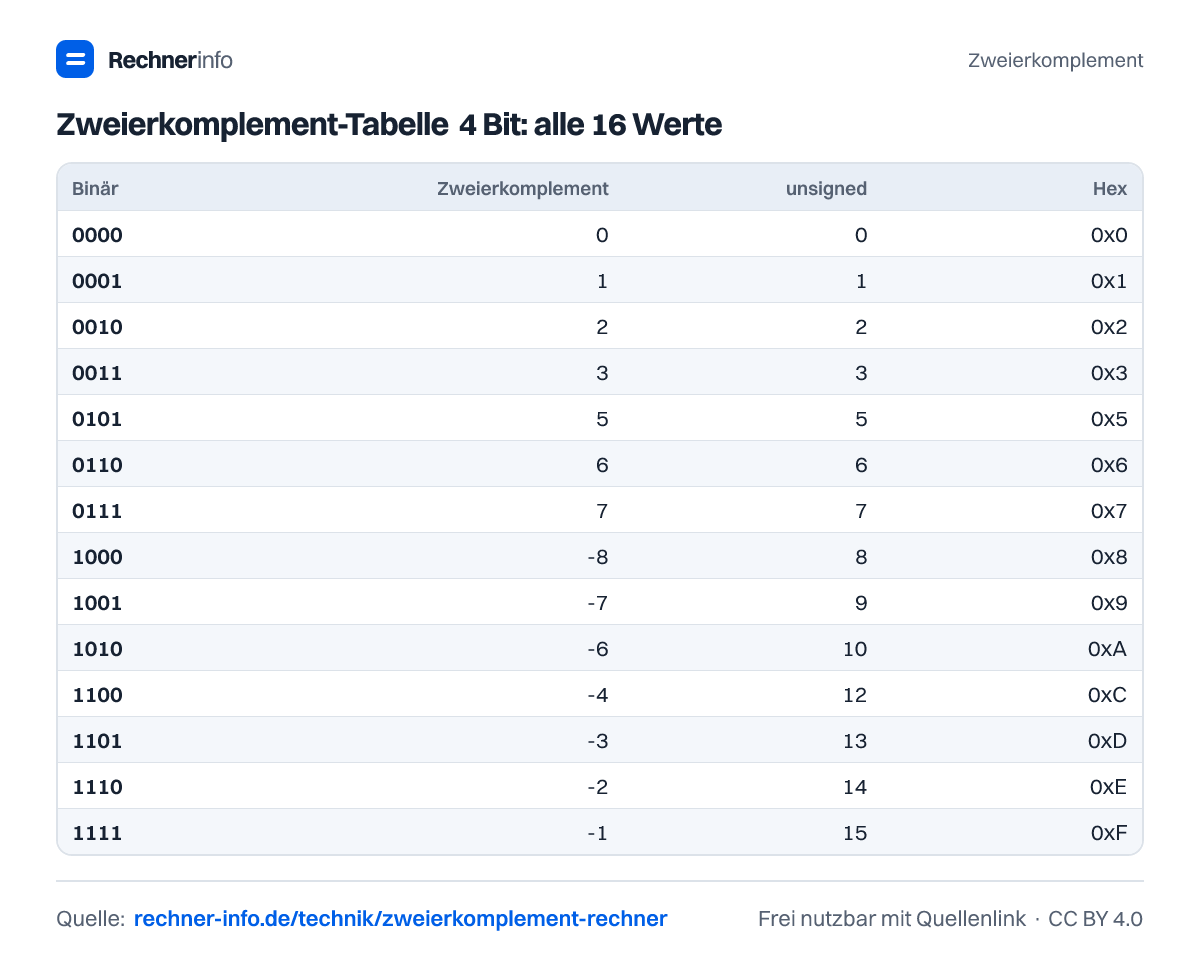Image resolution: width=1200 pixels, height=960 pixels.
Task: Click the unsigned column header
Action: click(826, 188)
